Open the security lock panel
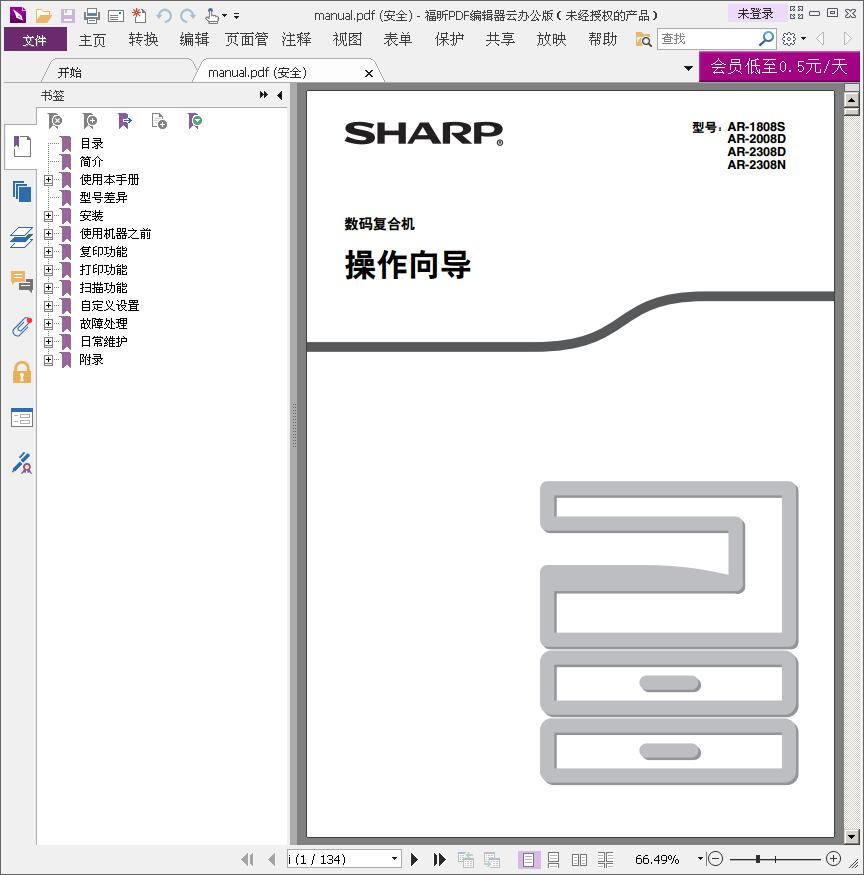The width and height of the screenshot is (864, 875). [22, 372]
